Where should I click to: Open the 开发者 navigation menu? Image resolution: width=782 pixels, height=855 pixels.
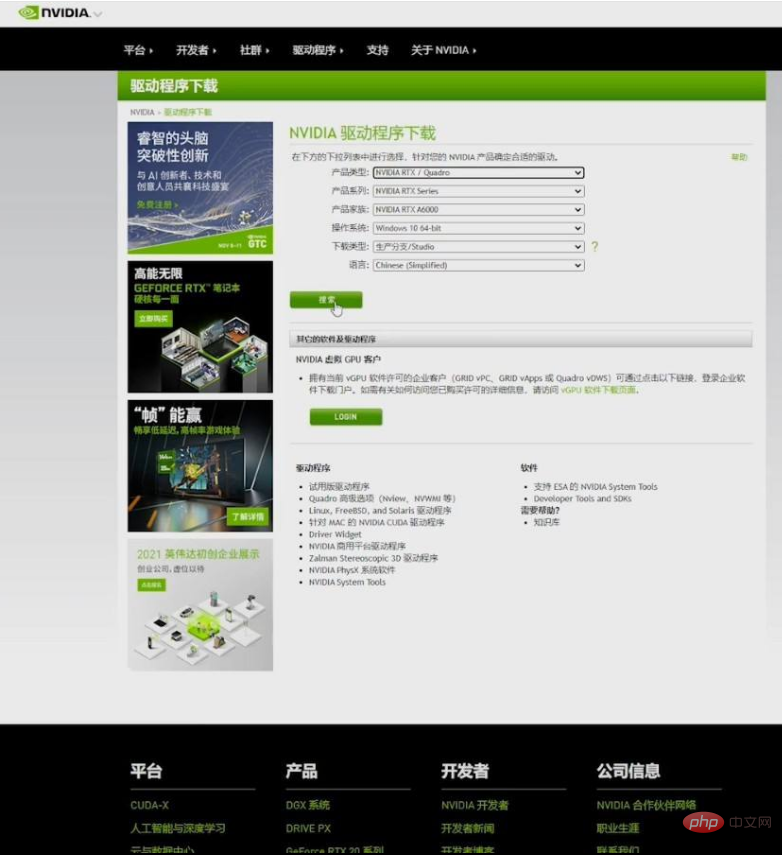tap(196, 50)
